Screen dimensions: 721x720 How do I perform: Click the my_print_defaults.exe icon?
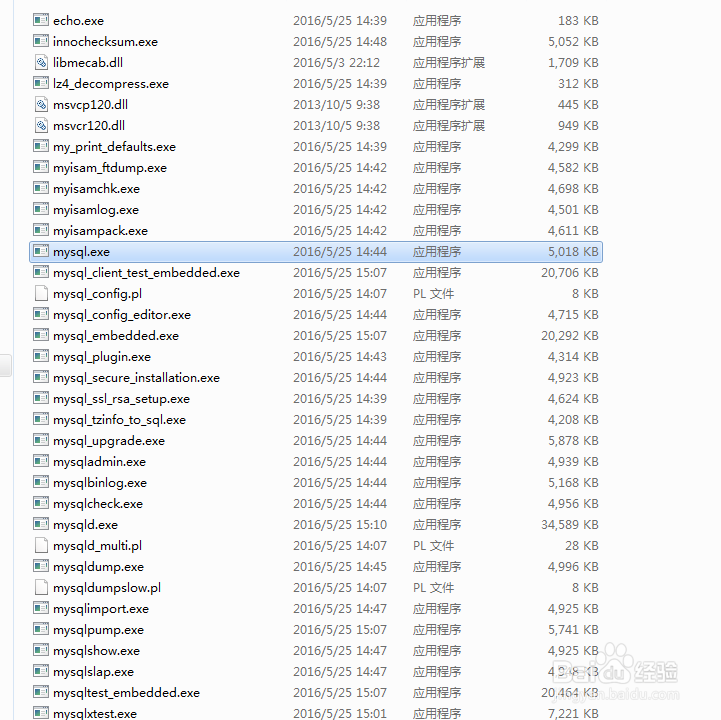[41, 146]
